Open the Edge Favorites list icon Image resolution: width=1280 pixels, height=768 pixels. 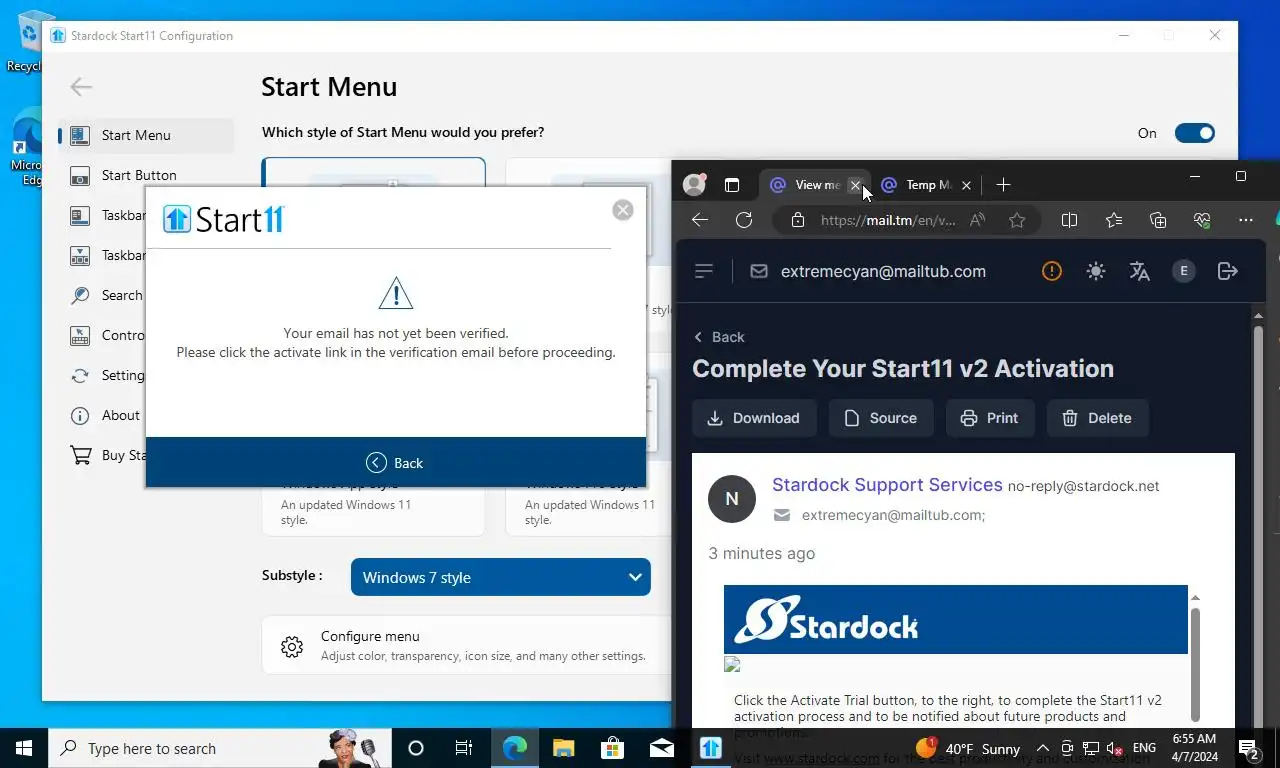click(x=1114, y=220)
